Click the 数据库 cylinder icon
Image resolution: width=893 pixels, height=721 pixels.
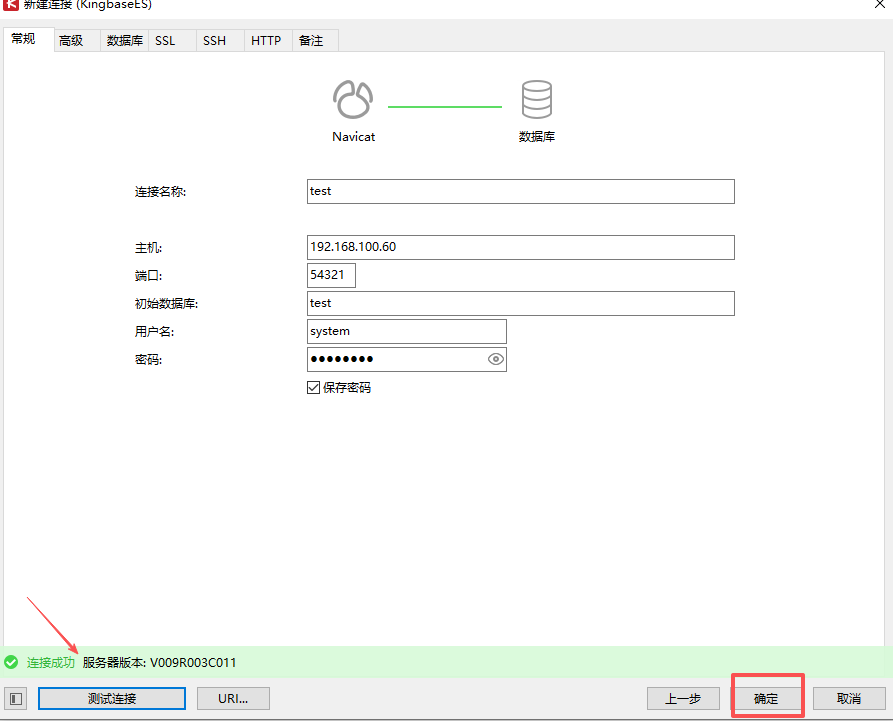(536, 99)
